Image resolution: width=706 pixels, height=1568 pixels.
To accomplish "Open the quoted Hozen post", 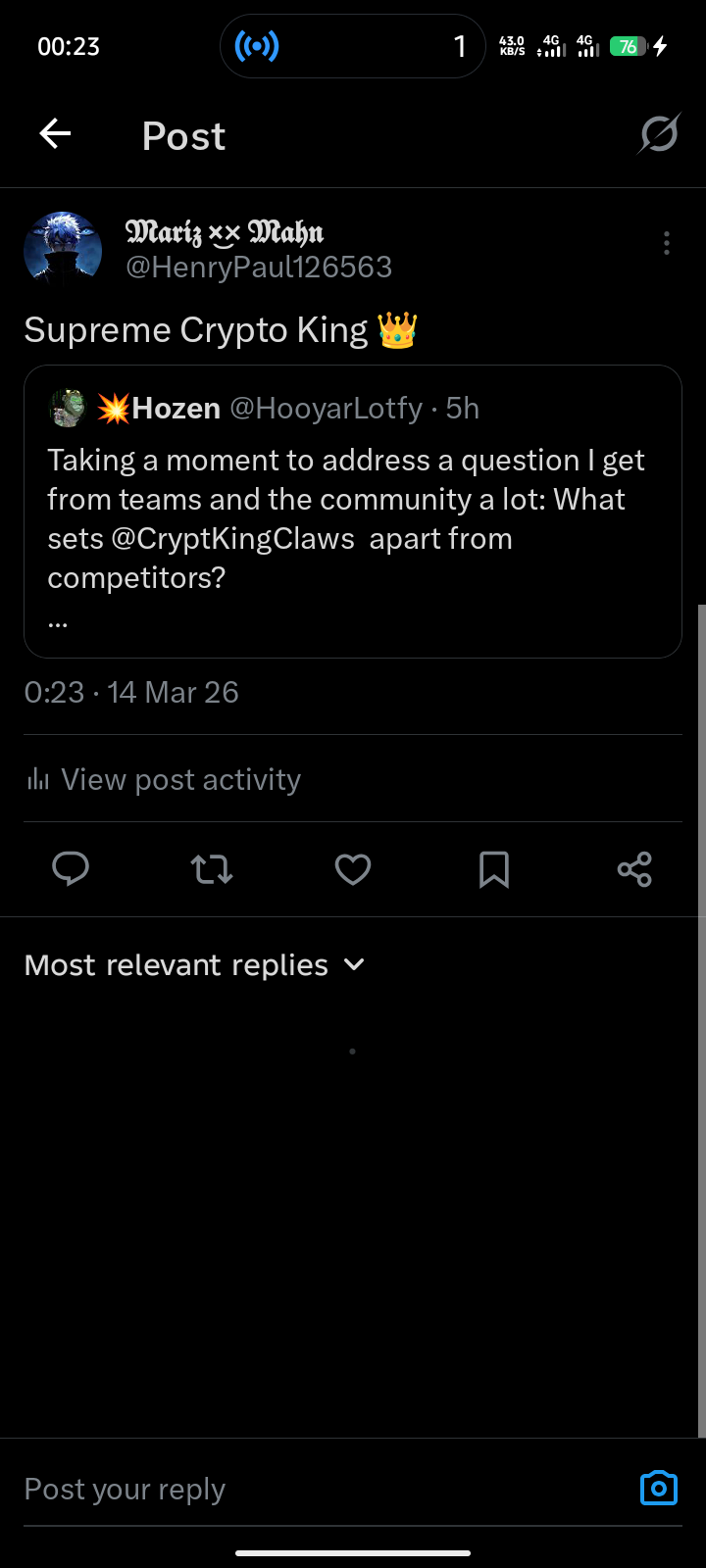I will tap(353, 512).
